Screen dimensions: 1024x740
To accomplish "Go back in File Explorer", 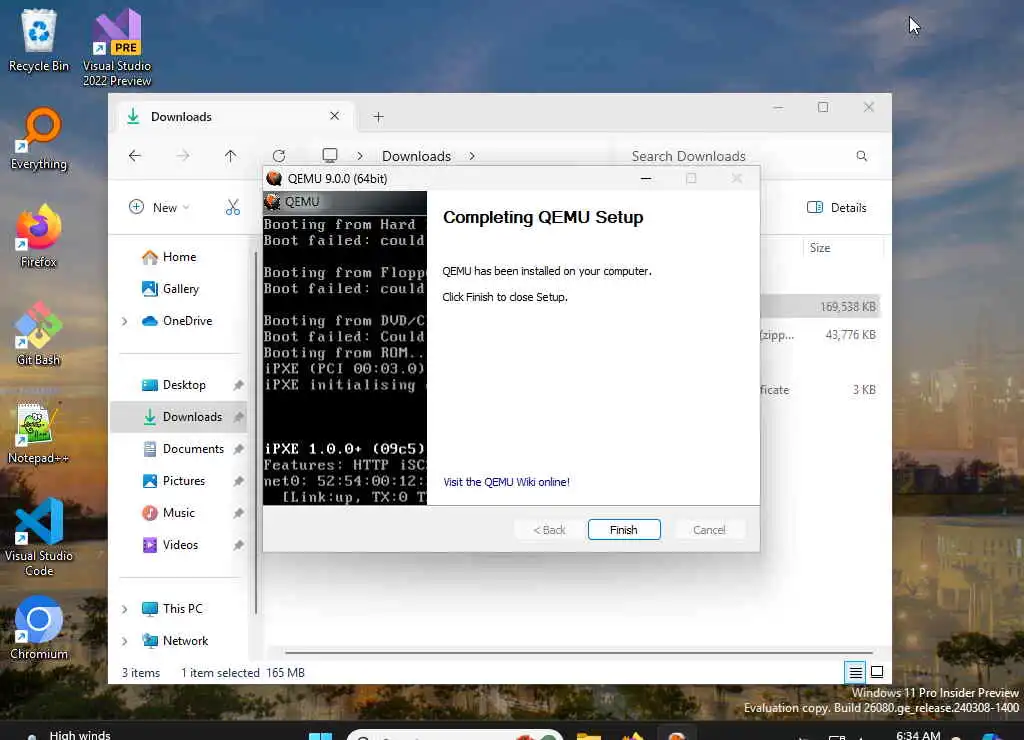I will pyautogui.click(x=135, y=155).
